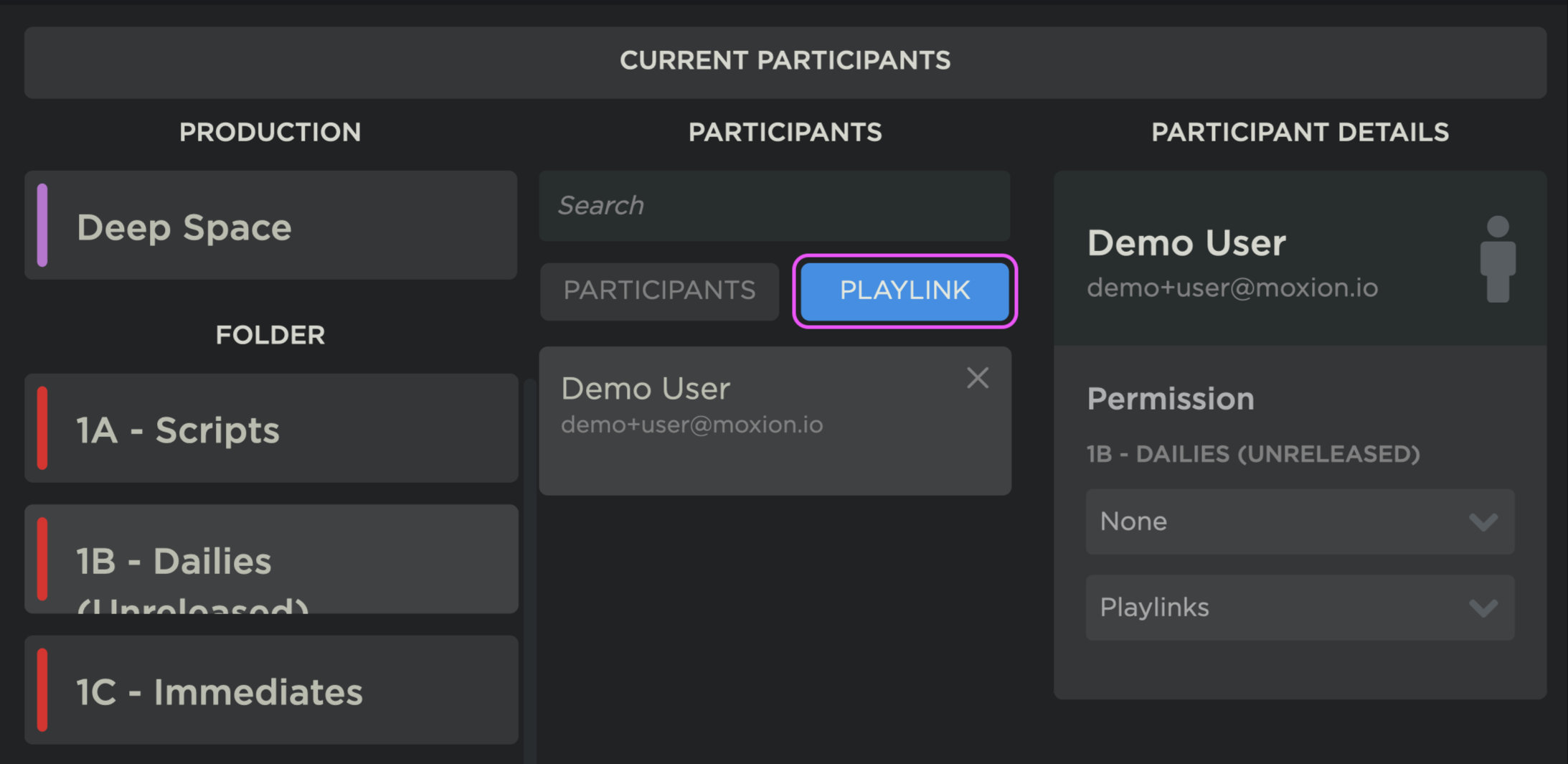The width and height of the screenshot is (1568, 764).
Task: Click the chevron arrow on Playlinks dropdown
Action: 1483,608
